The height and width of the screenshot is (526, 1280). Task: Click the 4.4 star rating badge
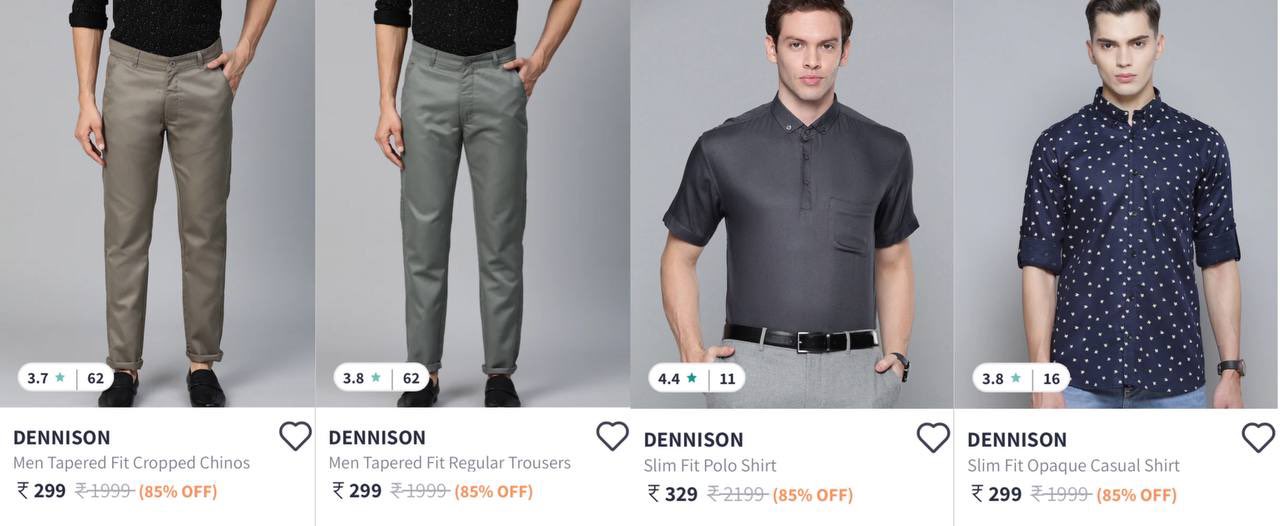[x=697, y=379]
